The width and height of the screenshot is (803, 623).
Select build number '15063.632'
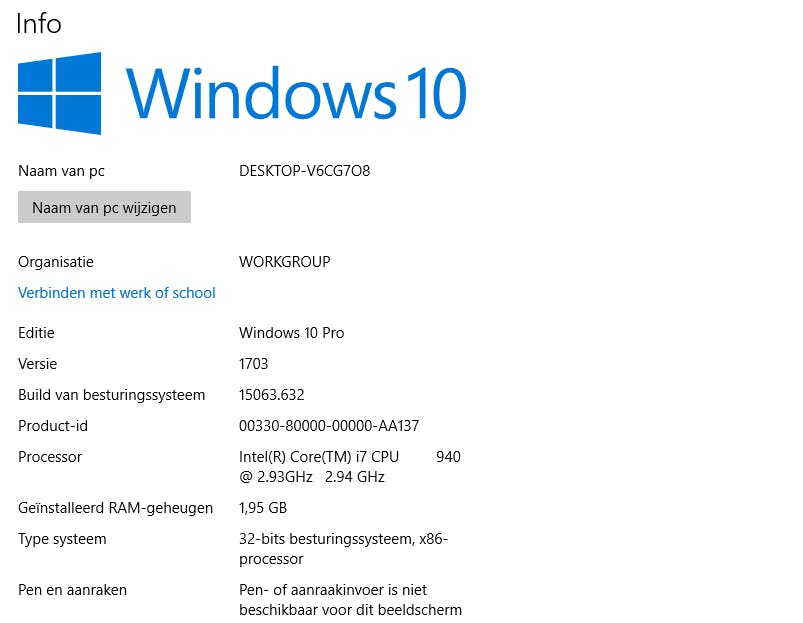[x=271, y=395]
